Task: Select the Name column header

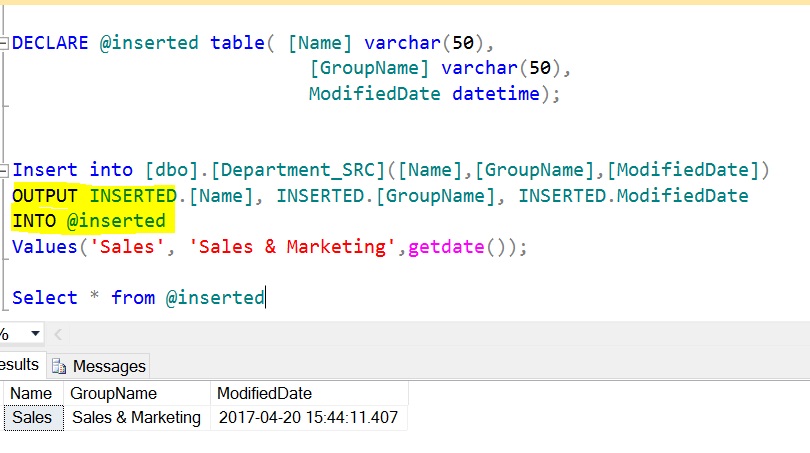Action: [30, 393]
